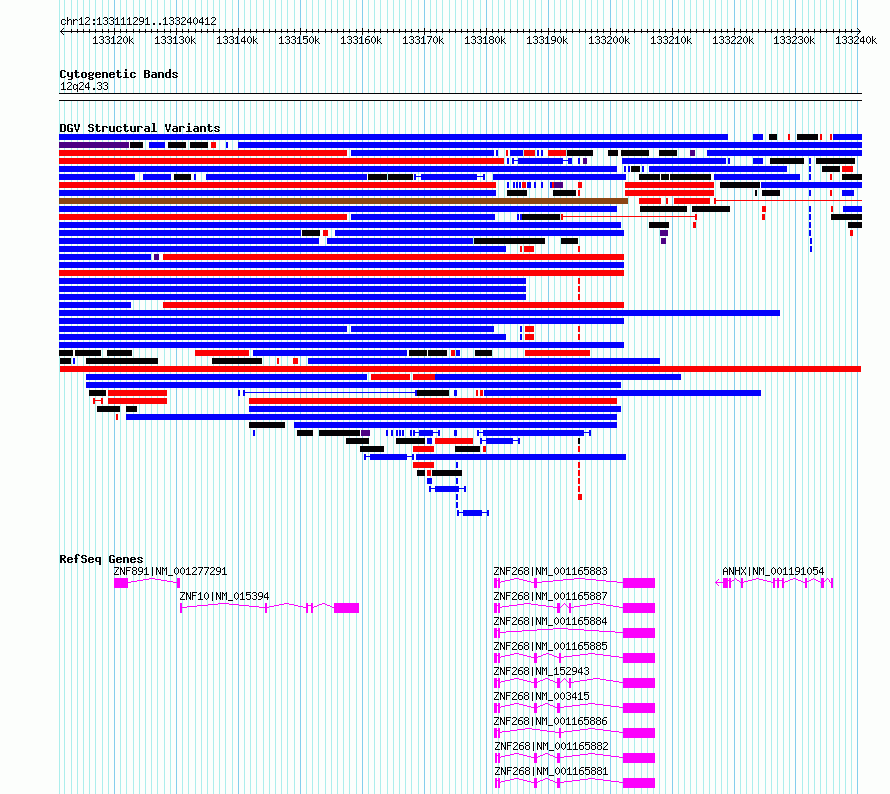Open the ZNF10|NM_015394 gene label

pyautogui.click(x=224, y=596)
